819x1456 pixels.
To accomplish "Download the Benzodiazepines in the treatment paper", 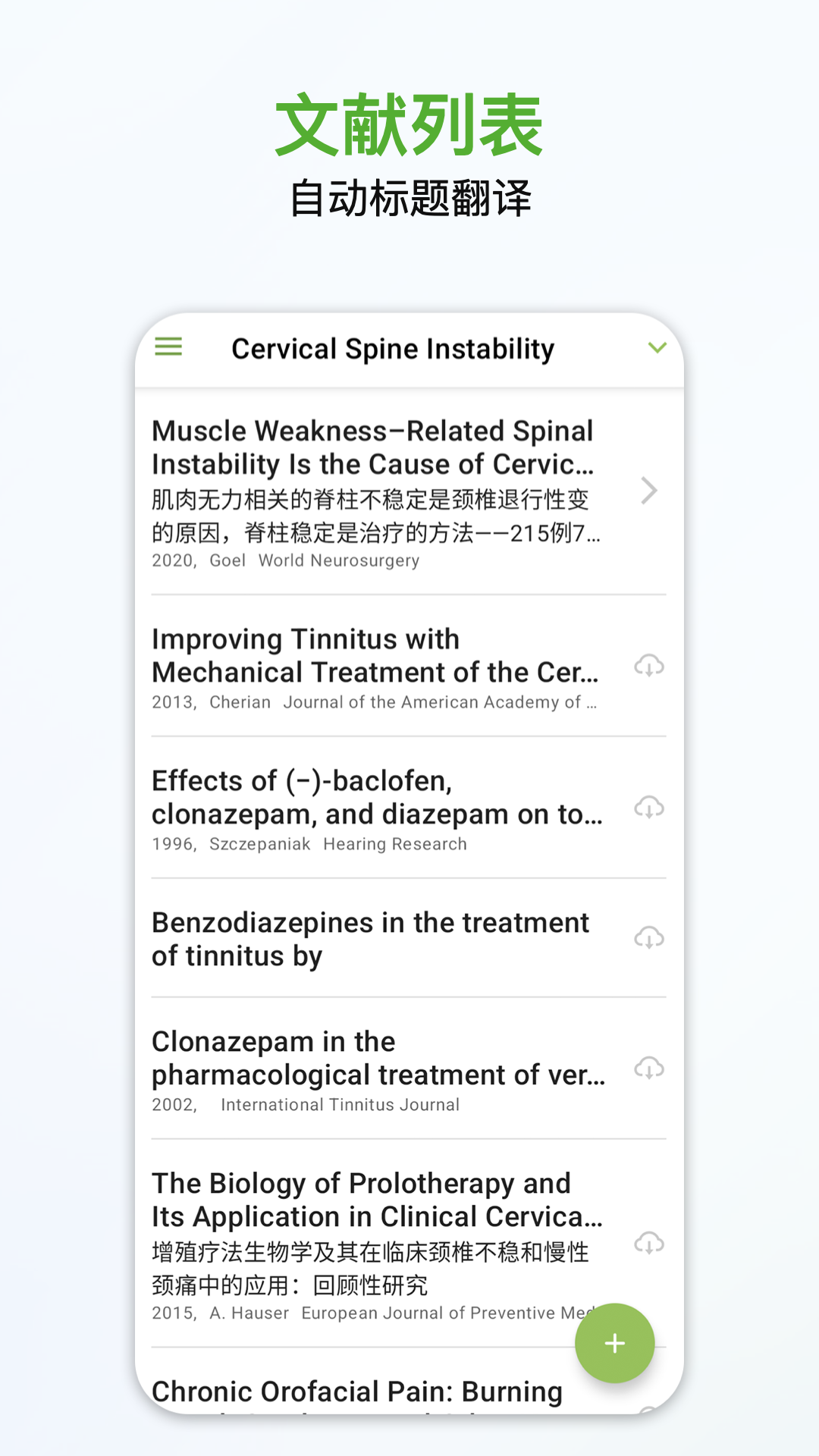I will (x=649, y=938).
